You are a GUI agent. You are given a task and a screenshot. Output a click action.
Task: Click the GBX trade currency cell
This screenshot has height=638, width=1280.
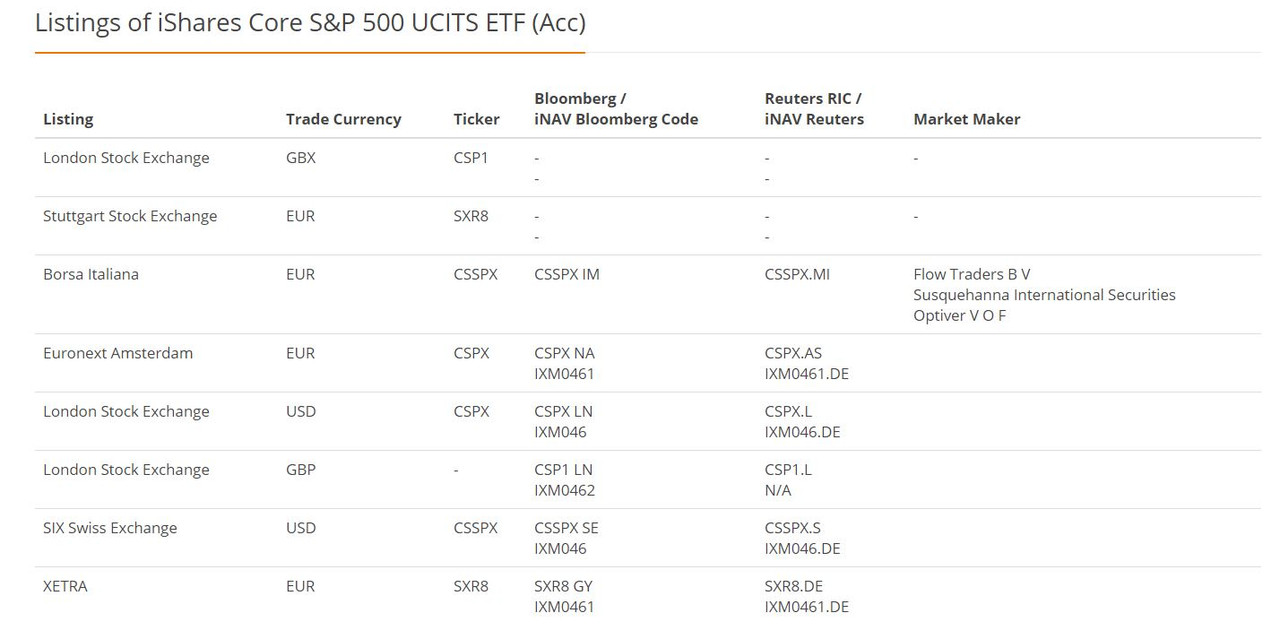[300, 158]
